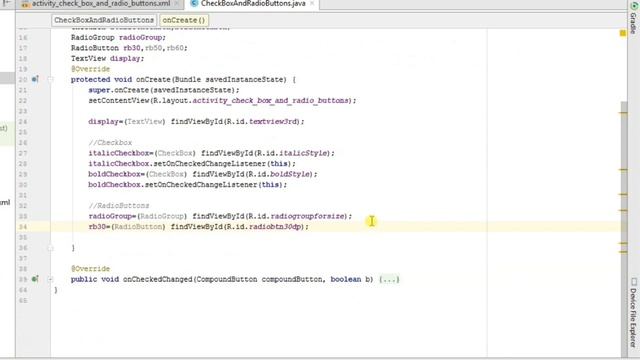Viewport: 640px width, 360px height.
Task: Close the CheckBoxAndRadioButtons.java tab
Action: pos(312,4)
